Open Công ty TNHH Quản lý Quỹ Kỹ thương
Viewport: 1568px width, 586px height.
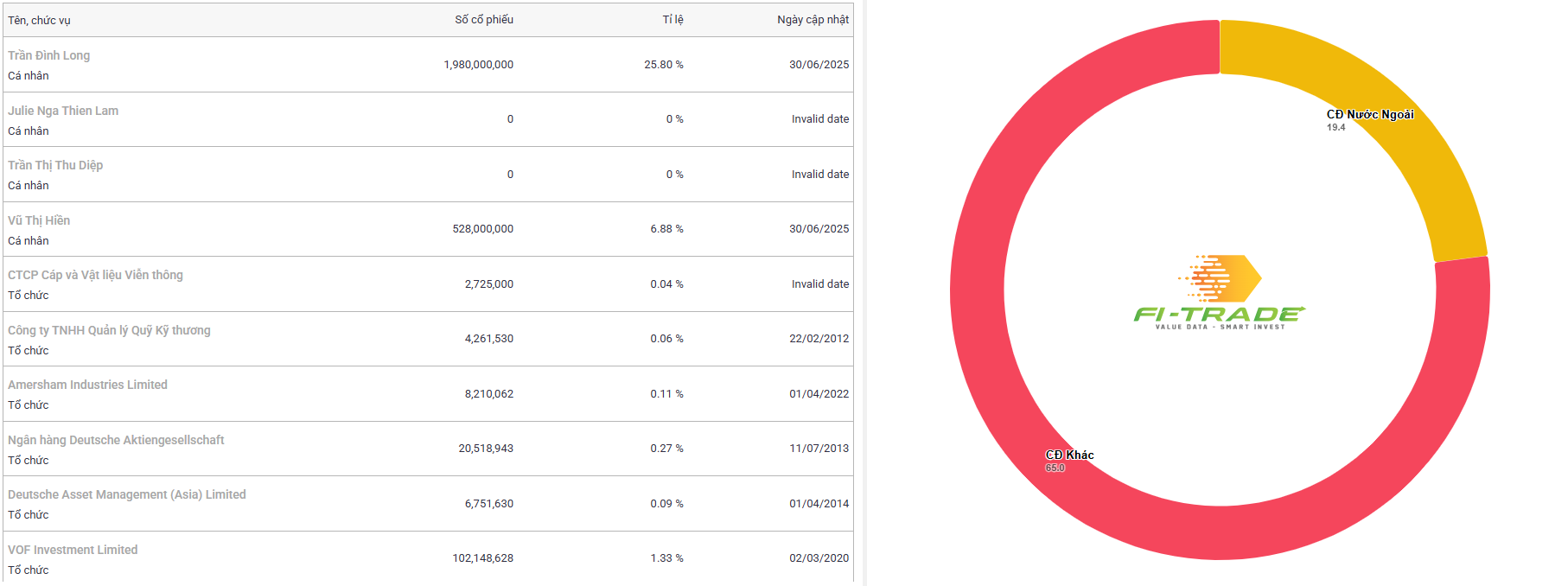point(109,330)
